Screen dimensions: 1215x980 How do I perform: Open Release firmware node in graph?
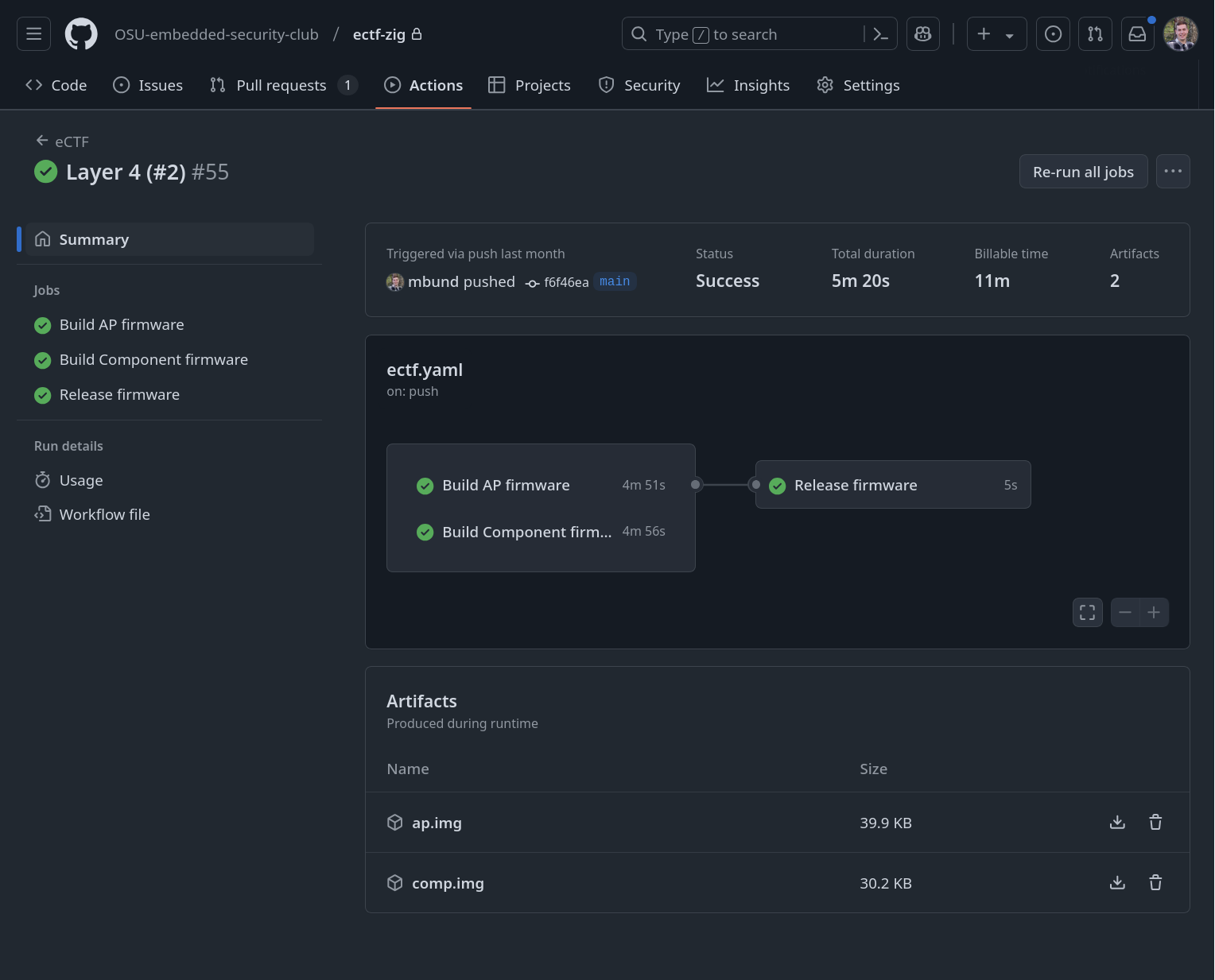point(893,485)
